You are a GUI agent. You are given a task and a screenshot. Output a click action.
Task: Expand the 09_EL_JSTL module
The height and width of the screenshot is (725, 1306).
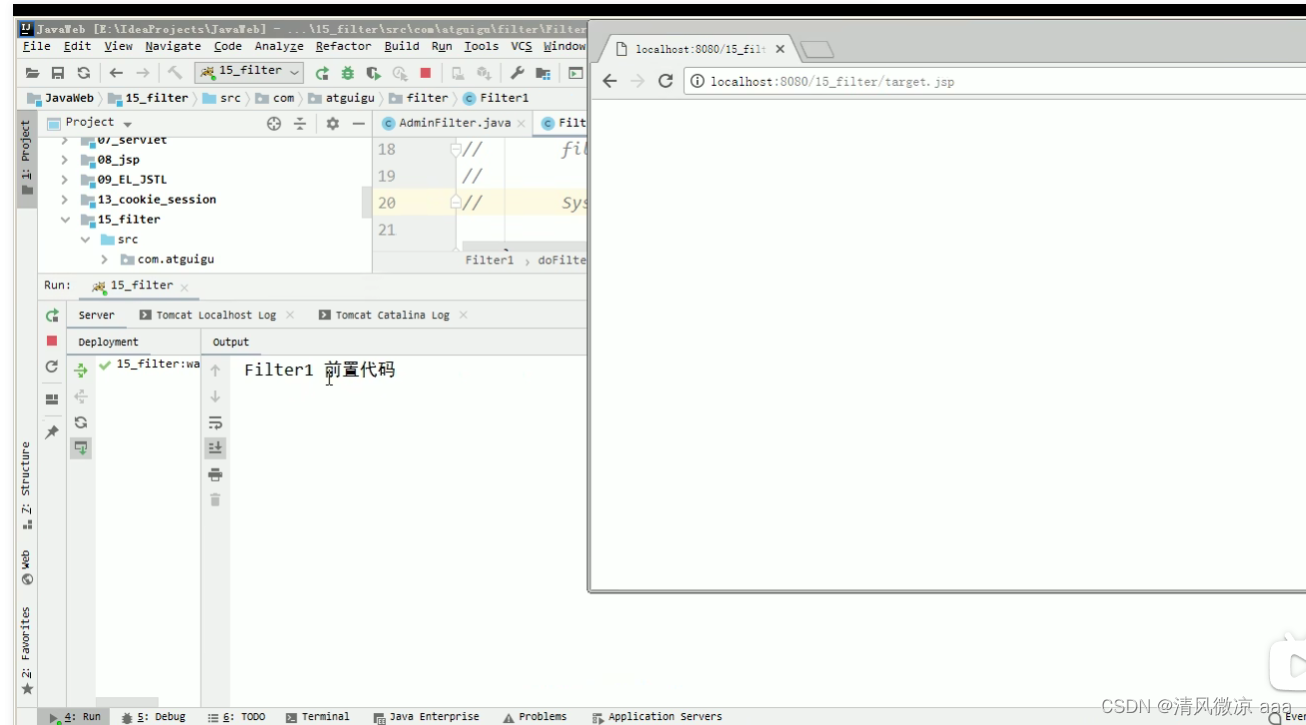[64, 180]
